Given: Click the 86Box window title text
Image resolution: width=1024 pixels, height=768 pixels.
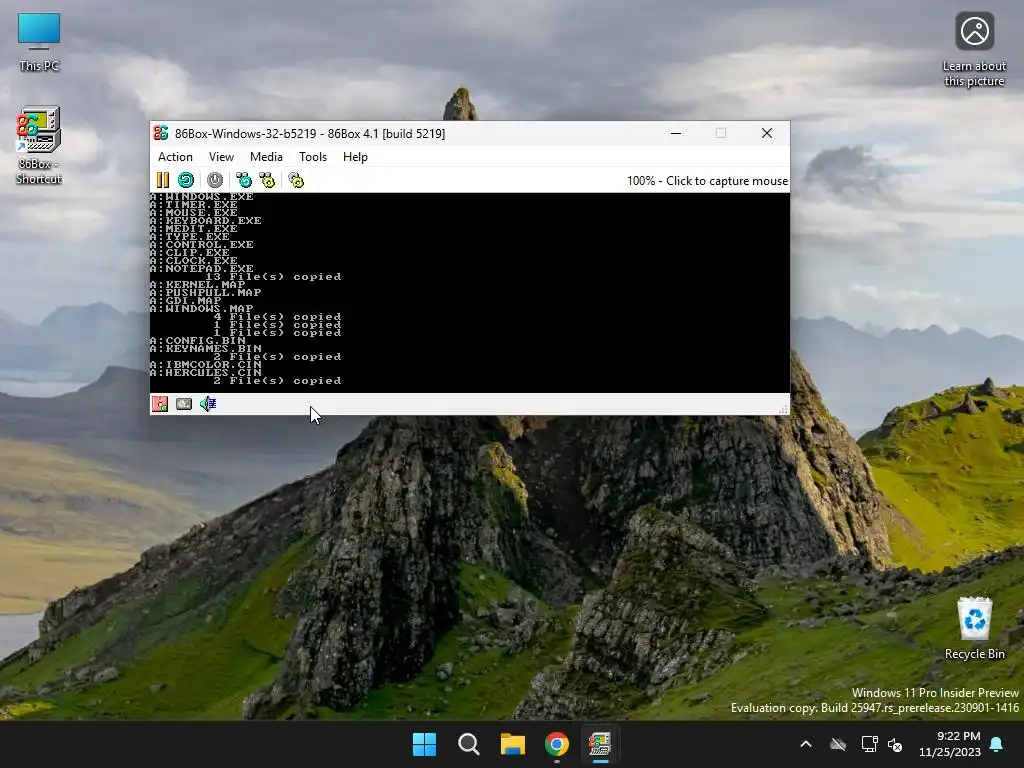Looking at the screenshot, I should 310,133.
